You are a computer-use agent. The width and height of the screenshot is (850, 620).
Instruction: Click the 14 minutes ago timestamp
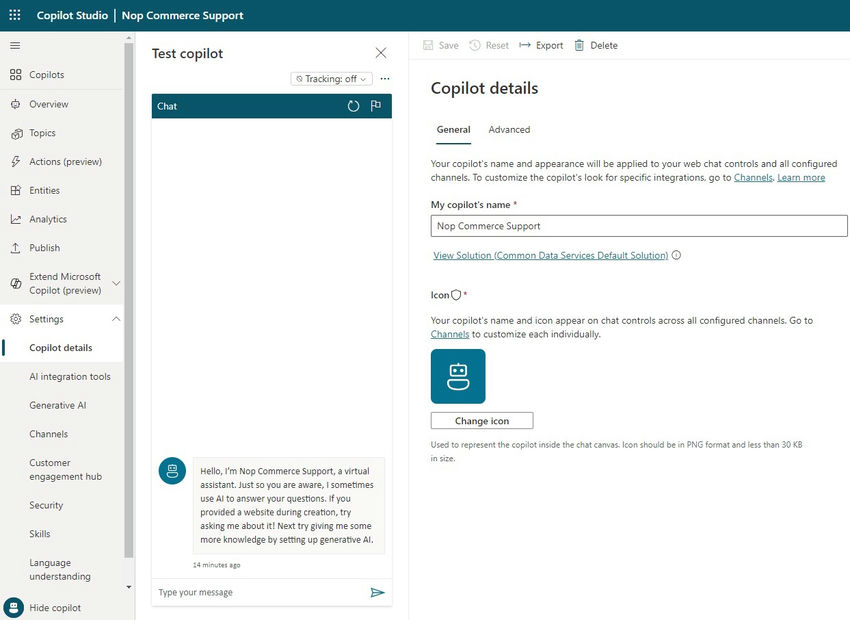216,565
